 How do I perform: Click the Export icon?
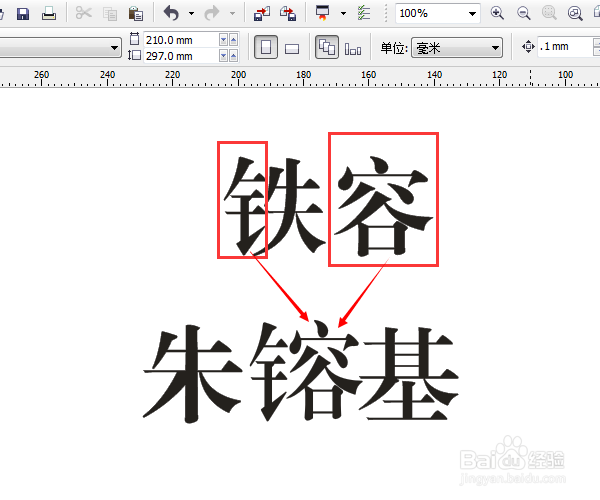tap(288, 14)
